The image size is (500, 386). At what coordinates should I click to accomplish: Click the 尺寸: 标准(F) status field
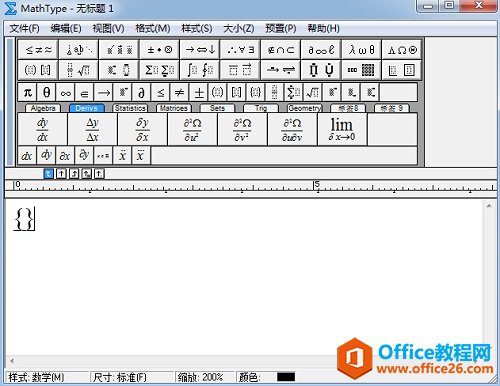tap(132, 377)
